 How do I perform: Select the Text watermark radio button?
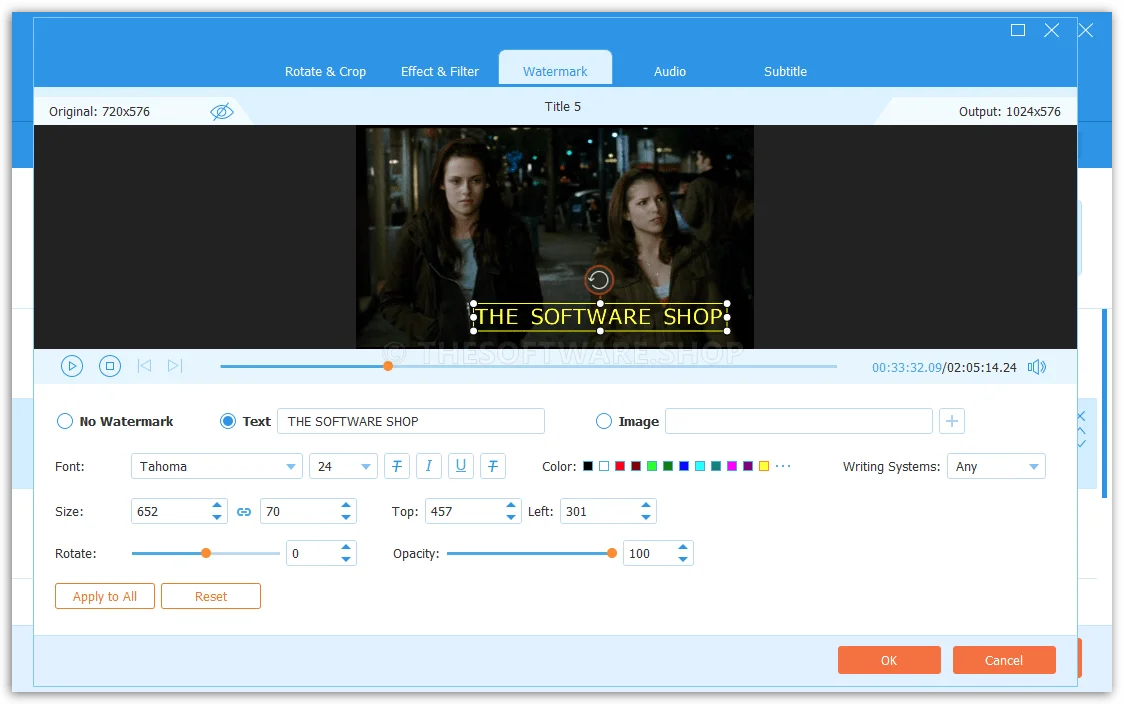pyautogui.click(x=227, y=422)
